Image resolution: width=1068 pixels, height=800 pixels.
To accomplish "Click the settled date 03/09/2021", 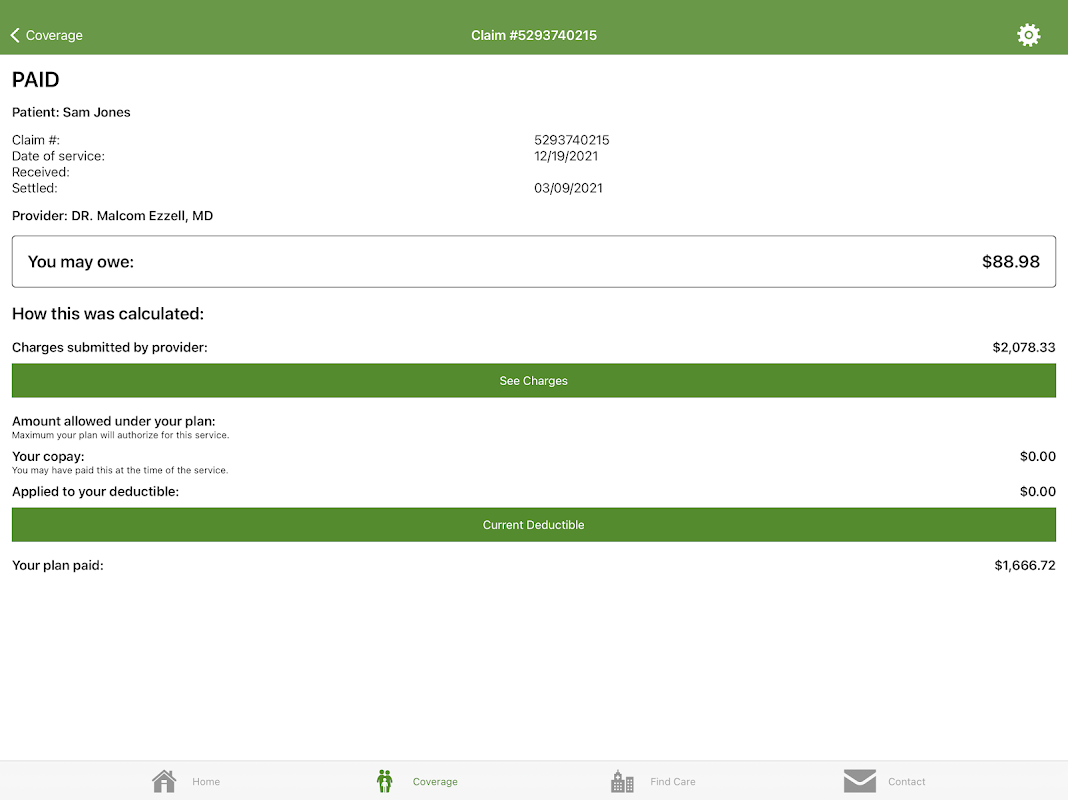I will tap(568, 188).
